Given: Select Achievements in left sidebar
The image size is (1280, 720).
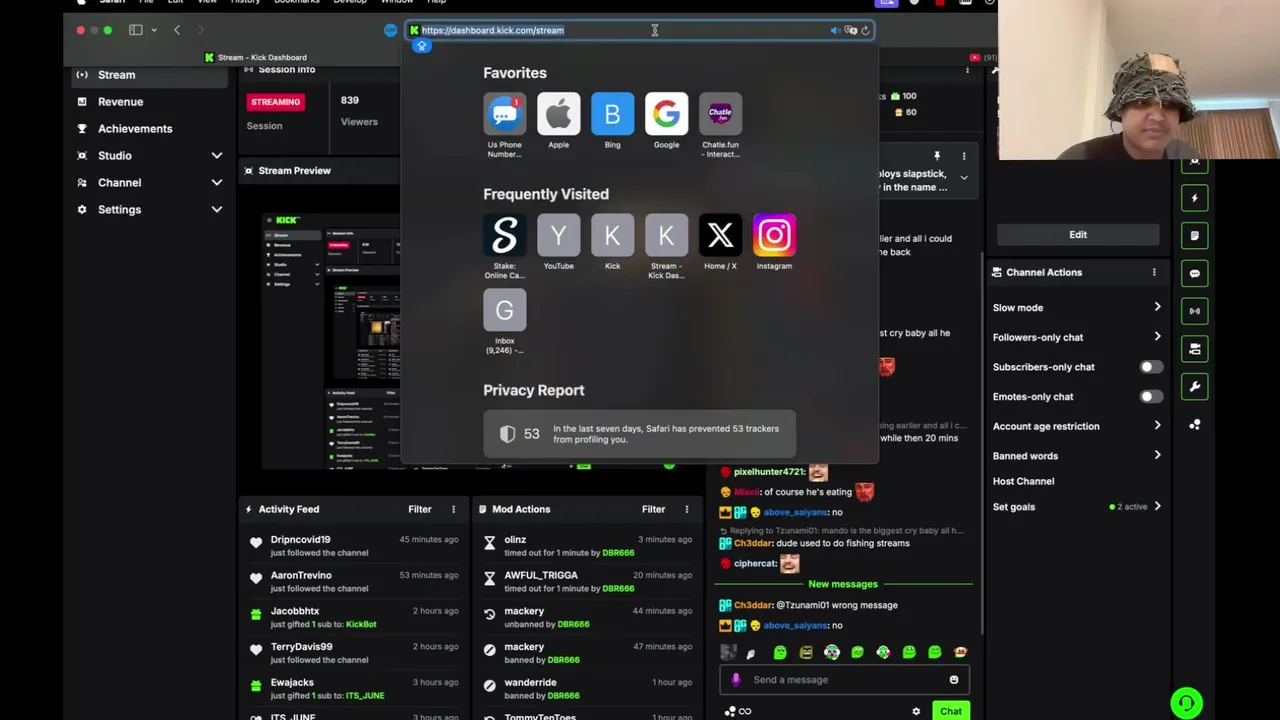Looking at the screenshot, I should click(135, 129).
